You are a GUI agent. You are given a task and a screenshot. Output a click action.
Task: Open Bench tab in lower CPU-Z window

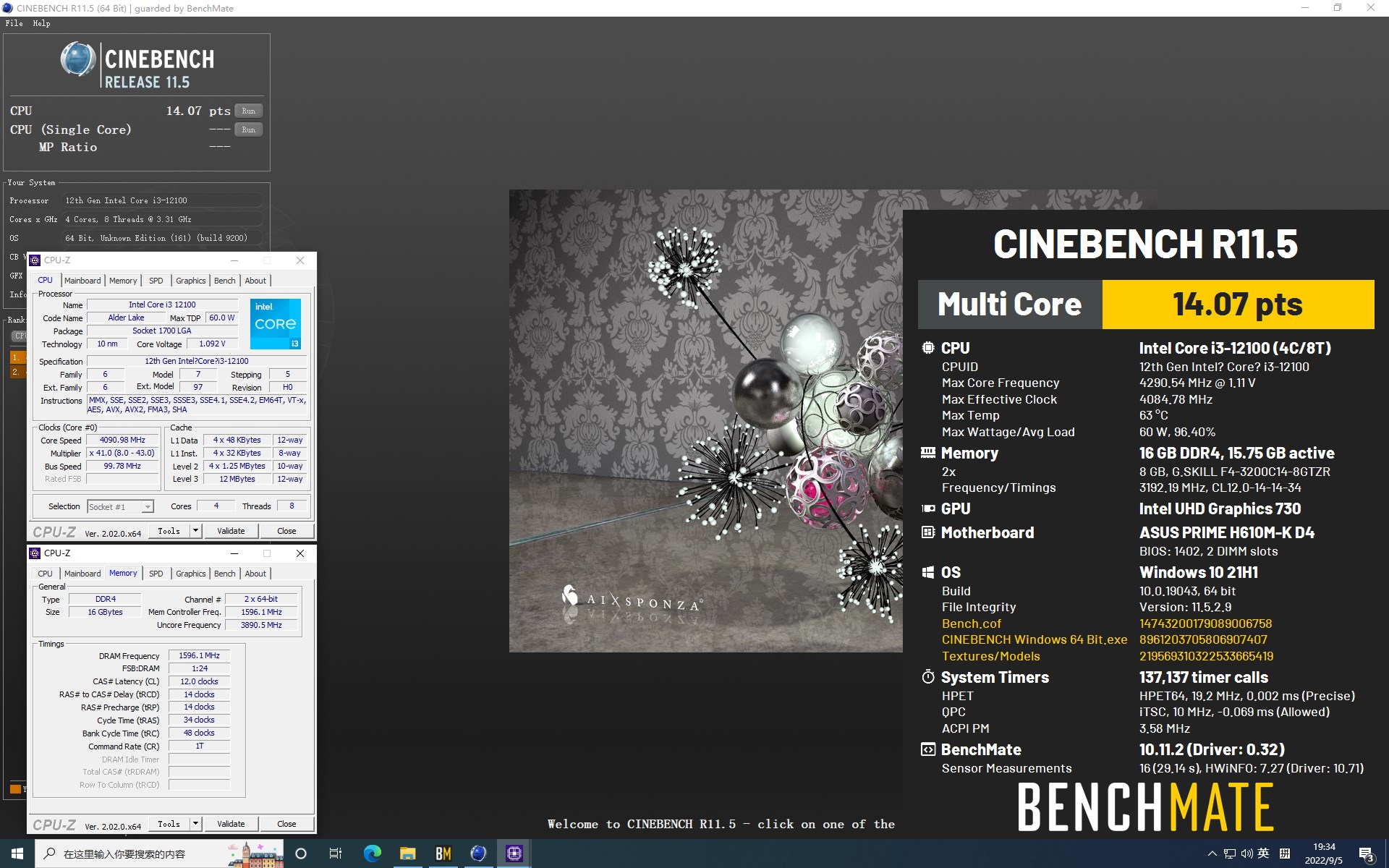point(224,574)
